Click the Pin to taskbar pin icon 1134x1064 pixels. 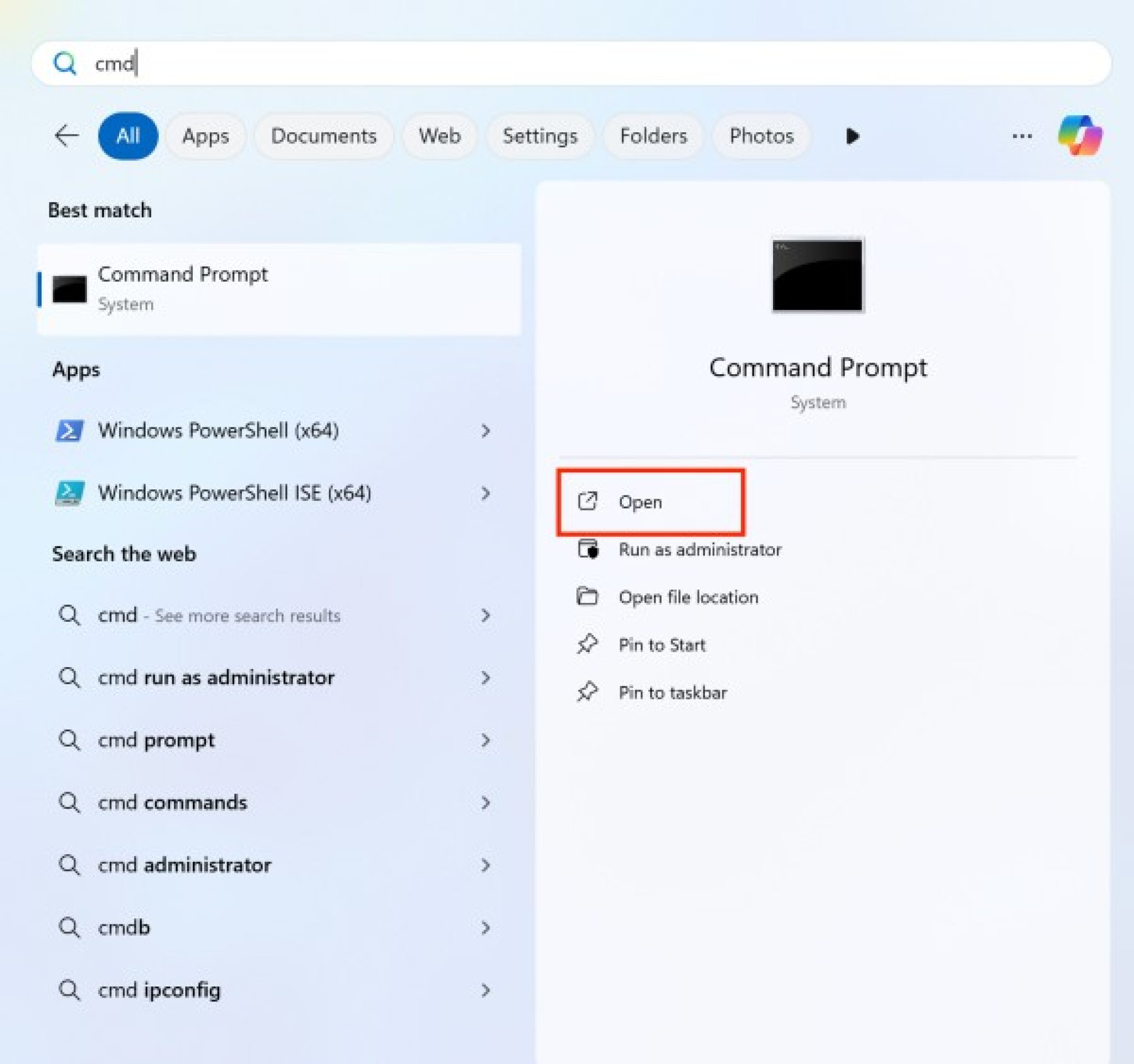tap(587, 692)
